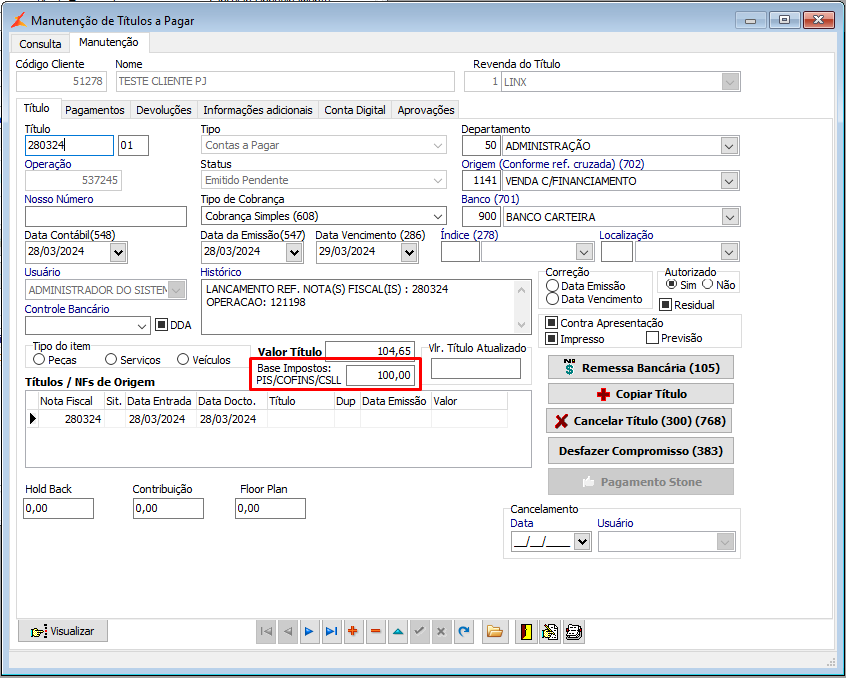Click the Remessa Bancária (105) button
846x678 pixels.
pos(641,368)
